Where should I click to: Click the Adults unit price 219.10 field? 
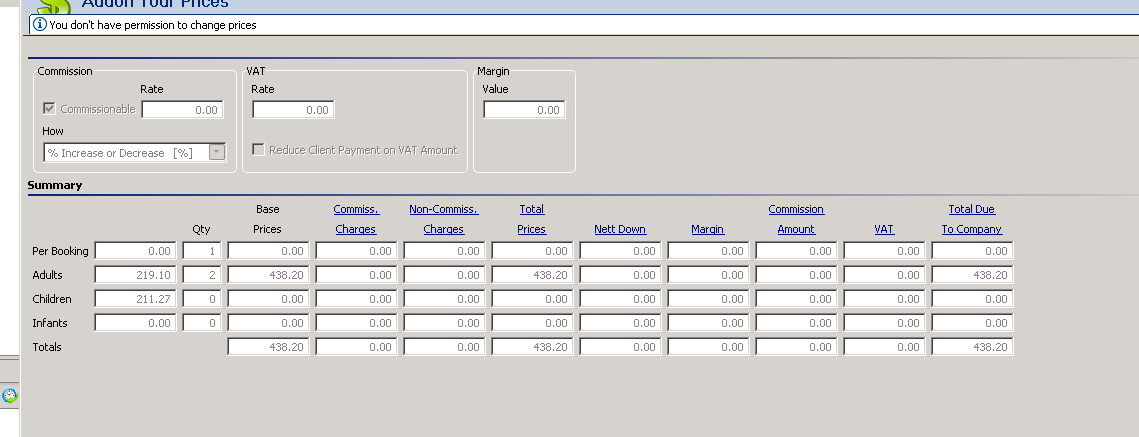135,275
